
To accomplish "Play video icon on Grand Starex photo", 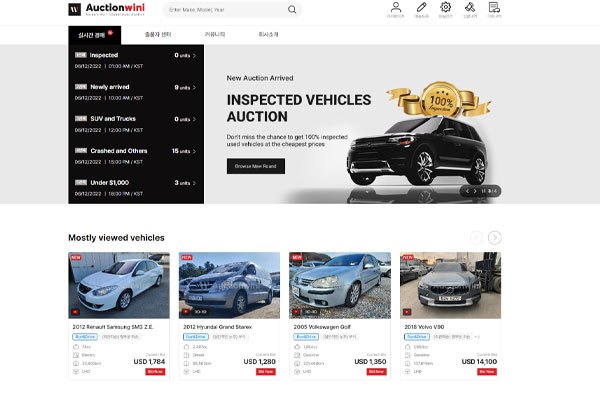I will (186, 312).
